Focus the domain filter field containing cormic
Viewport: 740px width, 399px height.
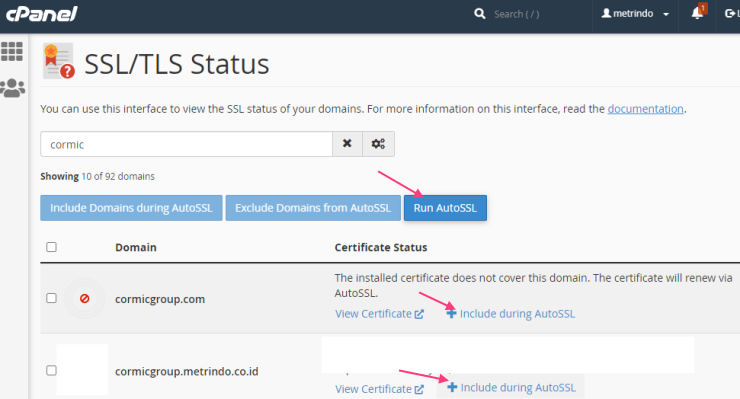pos(186,144)
